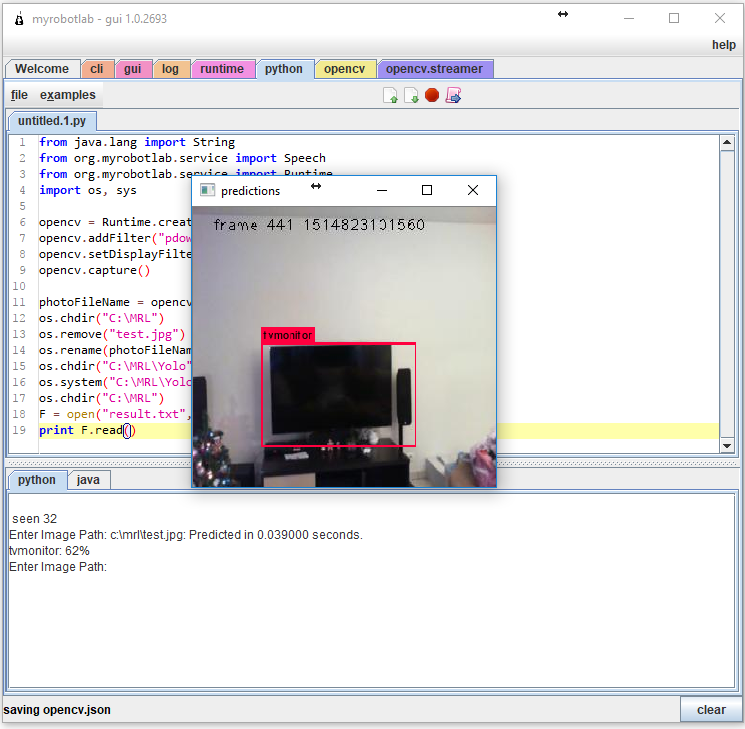This screenshot has width=745, height=729.
Task: Open the examples menu
Action: point(67,95)
